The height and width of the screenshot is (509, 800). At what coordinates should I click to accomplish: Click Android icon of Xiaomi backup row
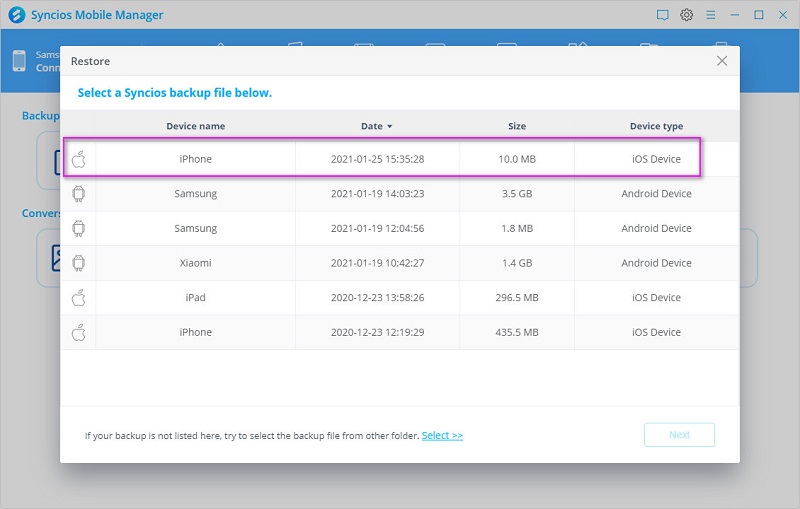coord(79,263)
